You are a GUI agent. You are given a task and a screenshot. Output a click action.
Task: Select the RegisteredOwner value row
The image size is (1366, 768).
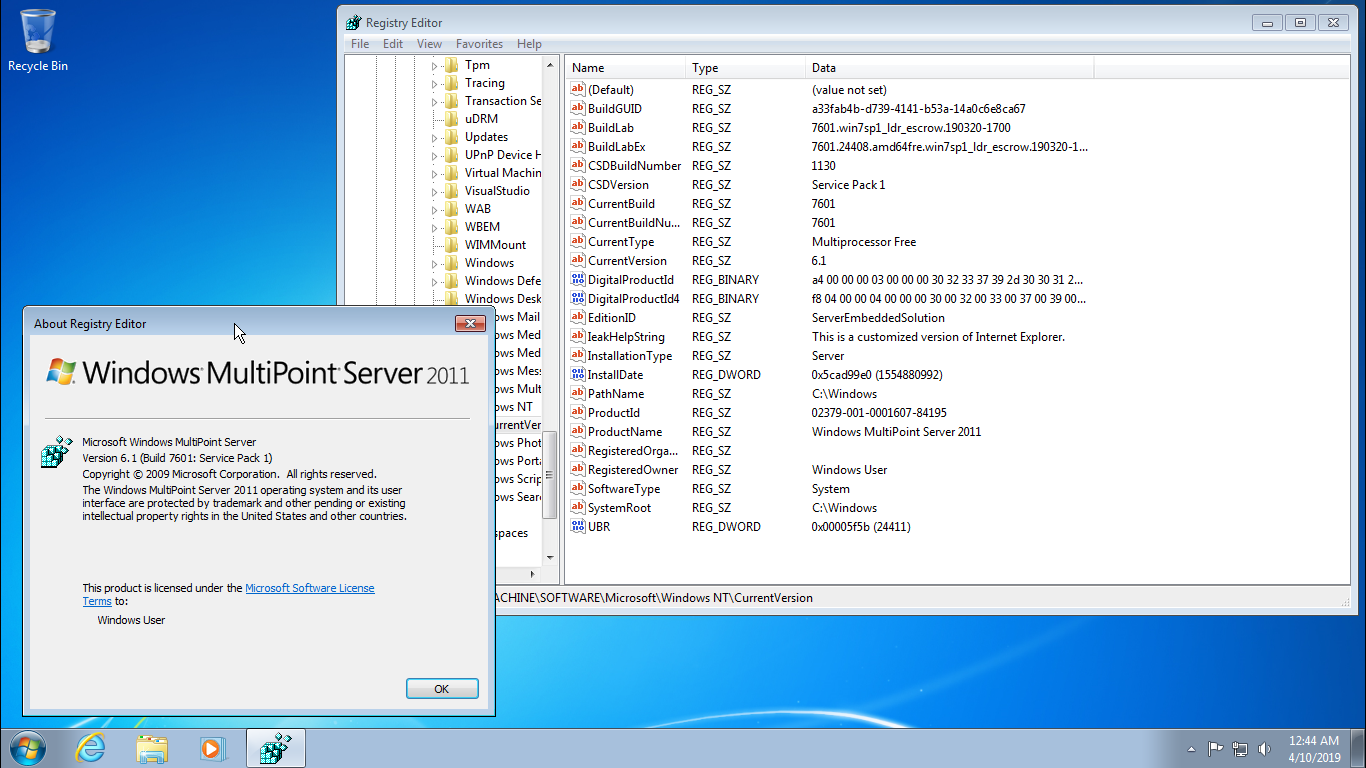(x=830, y=469)
